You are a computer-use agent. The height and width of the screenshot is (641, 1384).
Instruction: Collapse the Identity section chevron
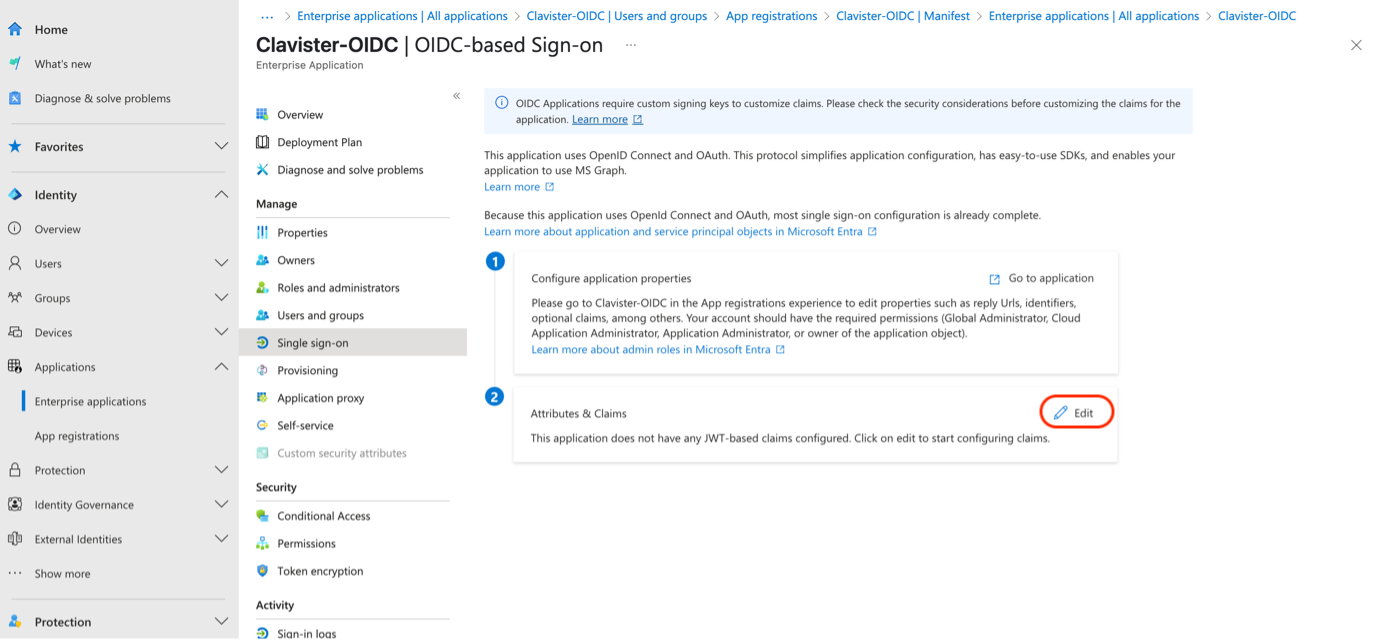221,195
